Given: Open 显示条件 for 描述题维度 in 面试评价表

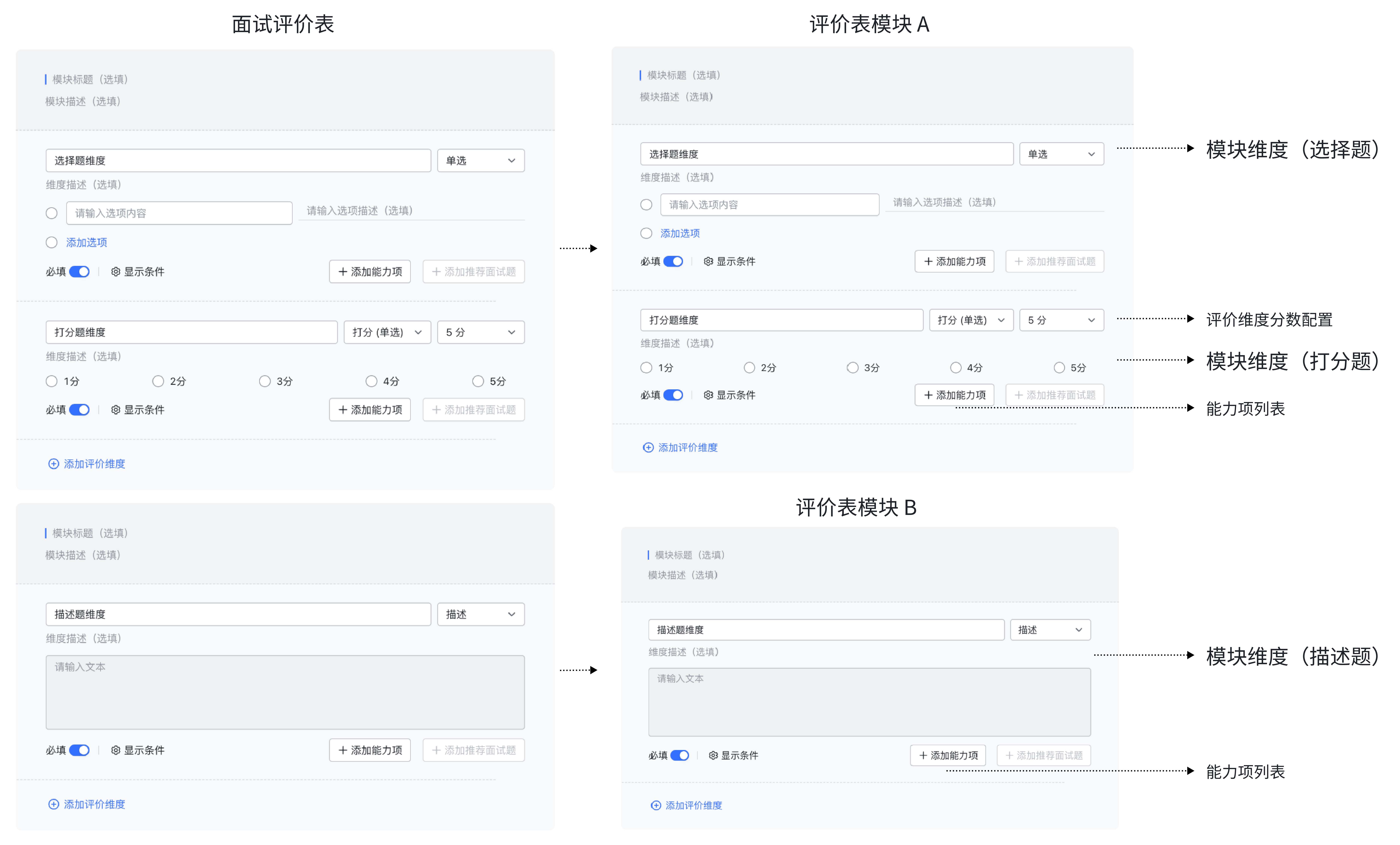Looking at the screenshot, I should coord(137,750).
